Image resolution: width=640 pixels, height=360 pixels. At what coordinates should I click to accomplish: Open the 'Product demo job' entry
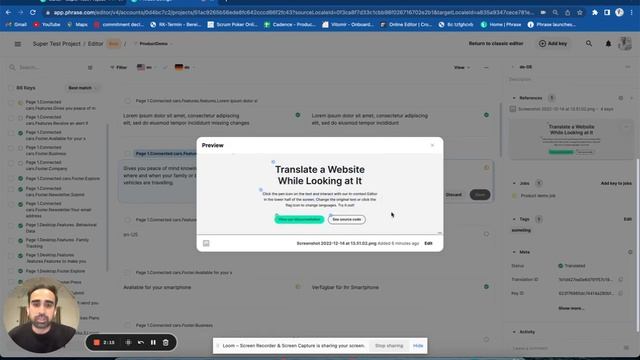click(538, 196)
